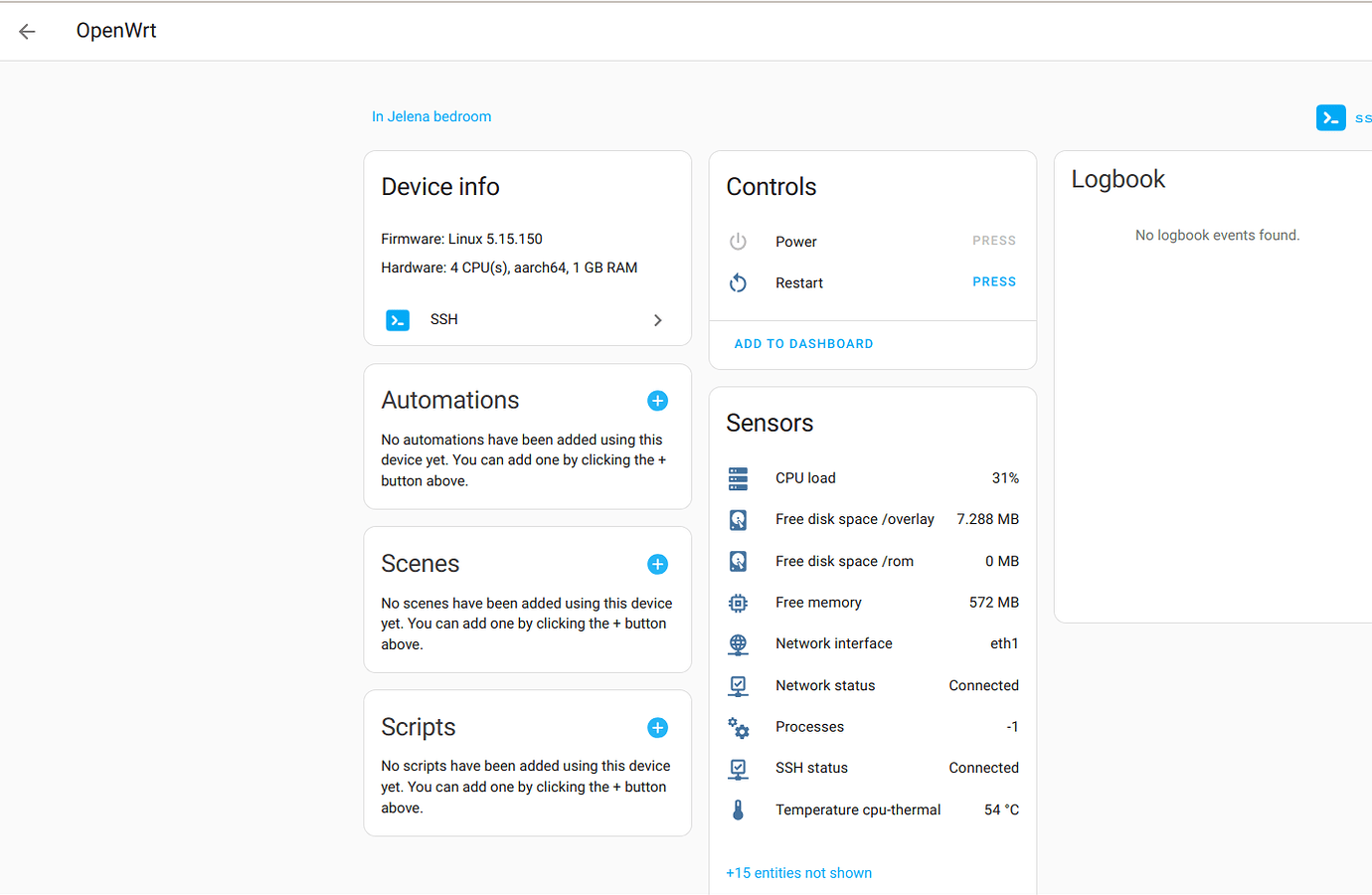Image resolution: width=1372 pixels, height=895 pixels.
Task: Click the Free memory chip icon
Action: click(738, 603)
